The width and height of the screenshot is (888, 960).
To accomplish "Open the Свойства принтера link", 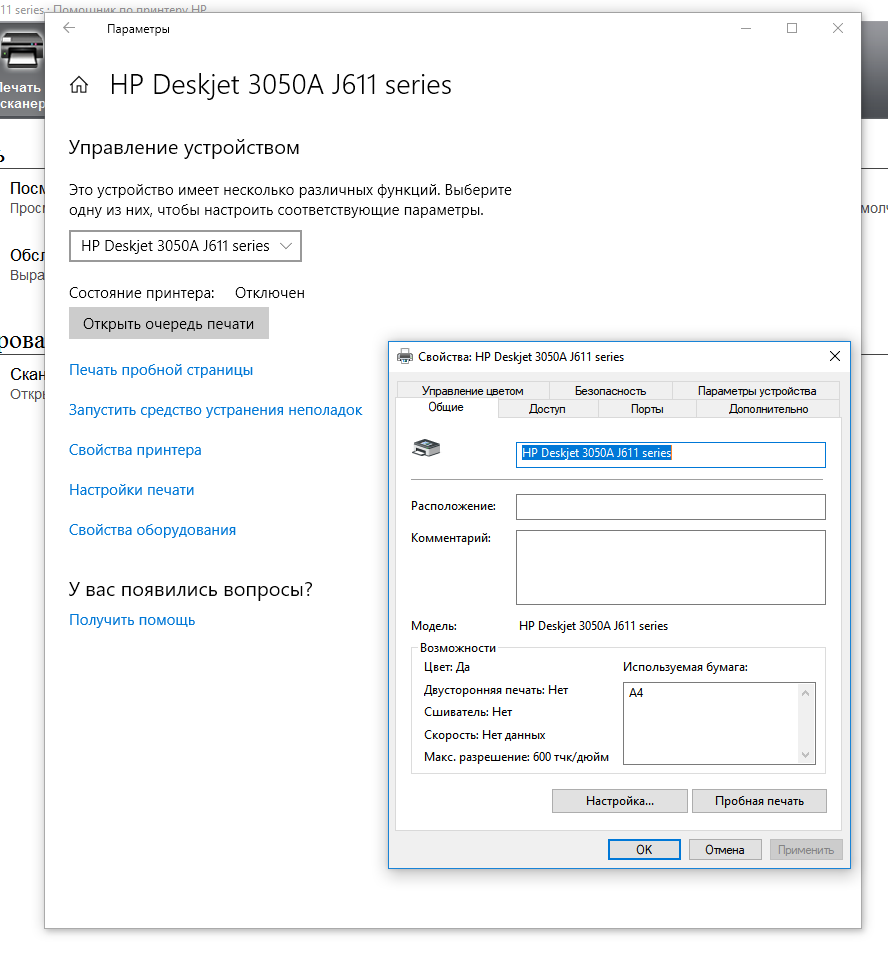I will click(x=135, y=450).
